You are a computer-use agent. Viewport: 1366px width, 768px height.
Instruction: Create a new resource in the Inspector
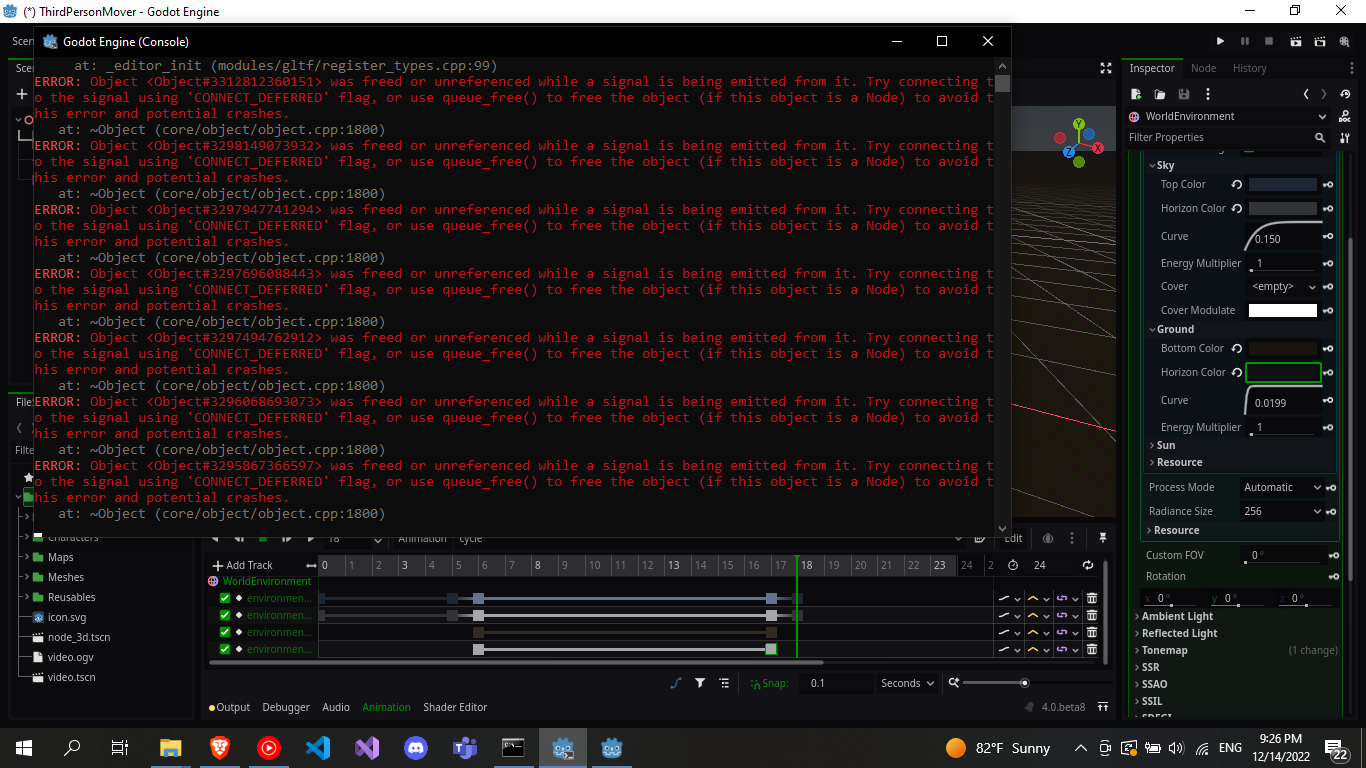1136,93
